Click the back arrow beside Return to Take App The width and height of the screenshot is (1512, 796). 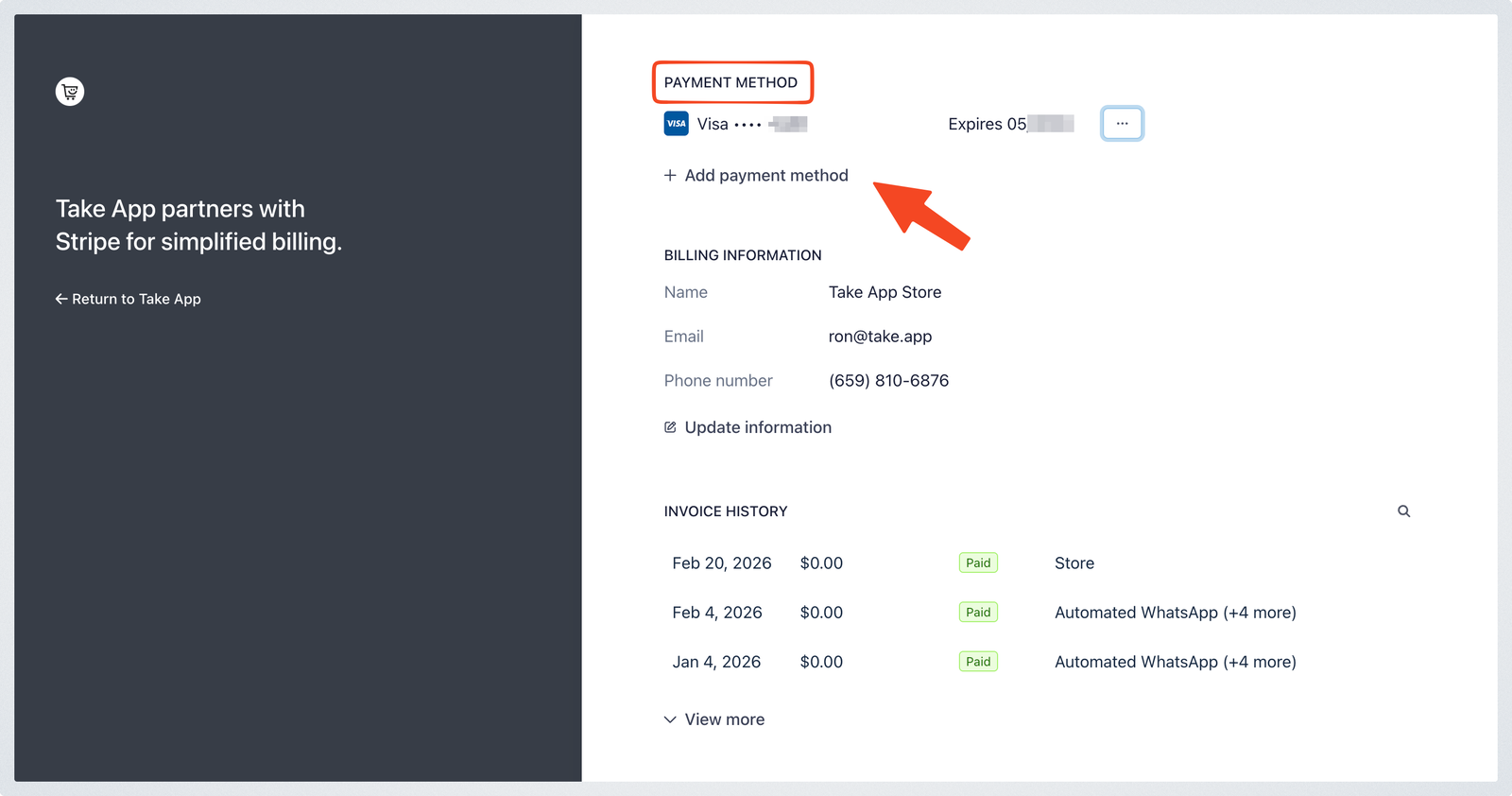click(x=61, y=299)
